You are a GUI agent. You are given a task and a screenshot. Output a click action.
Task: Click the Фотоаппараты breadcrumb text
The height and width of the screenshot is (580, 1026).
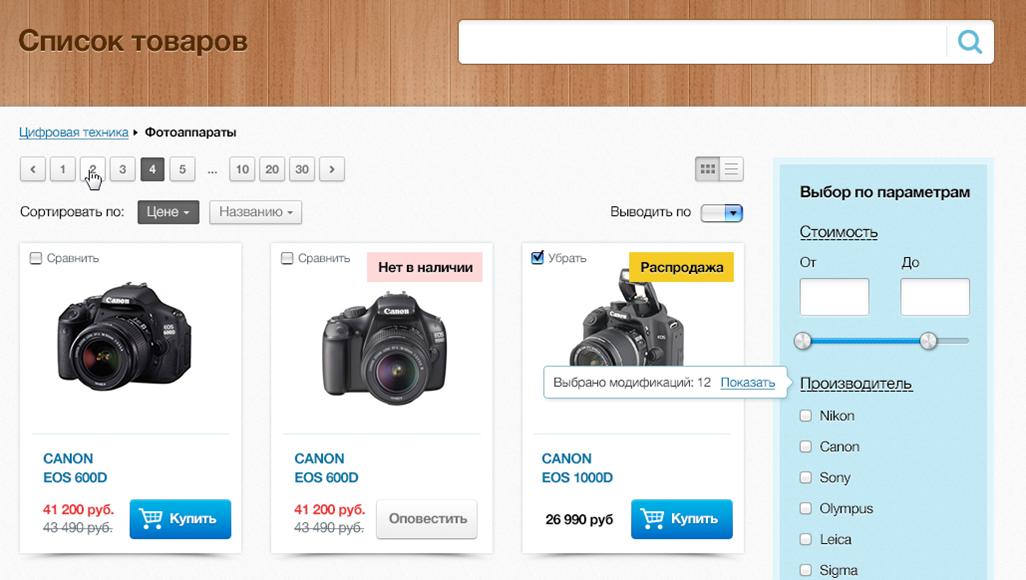pyautogui.click(x=190, y=132)
